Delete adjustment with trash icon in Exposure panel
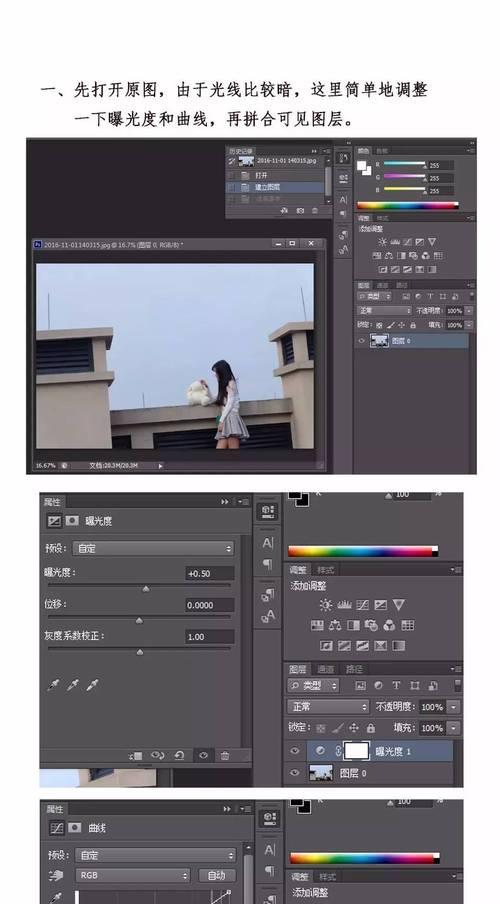Screen dimensions: 500x904 [225, 756]
